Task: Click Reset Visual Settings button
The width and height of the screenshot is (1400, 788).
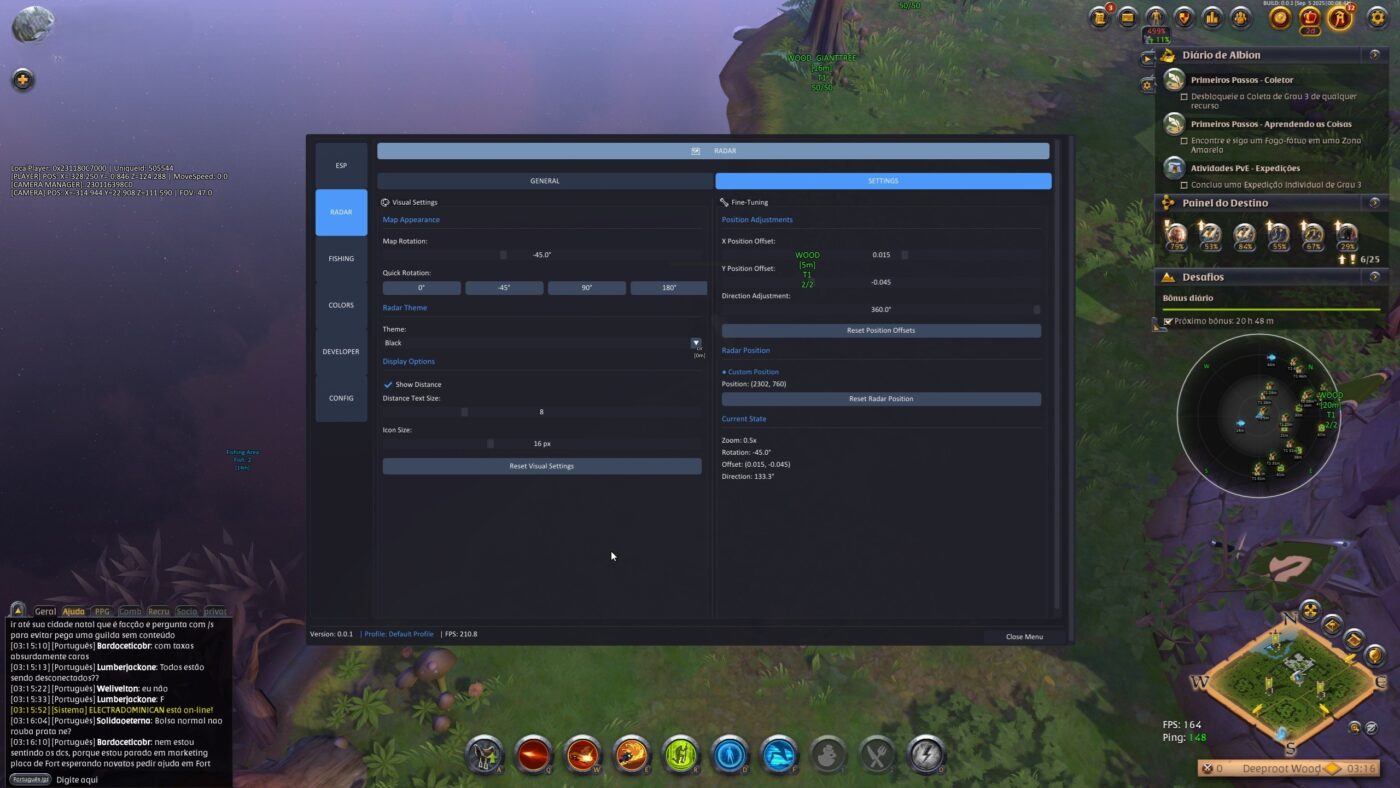Action: pyautogui.click(x=541, y=466)
